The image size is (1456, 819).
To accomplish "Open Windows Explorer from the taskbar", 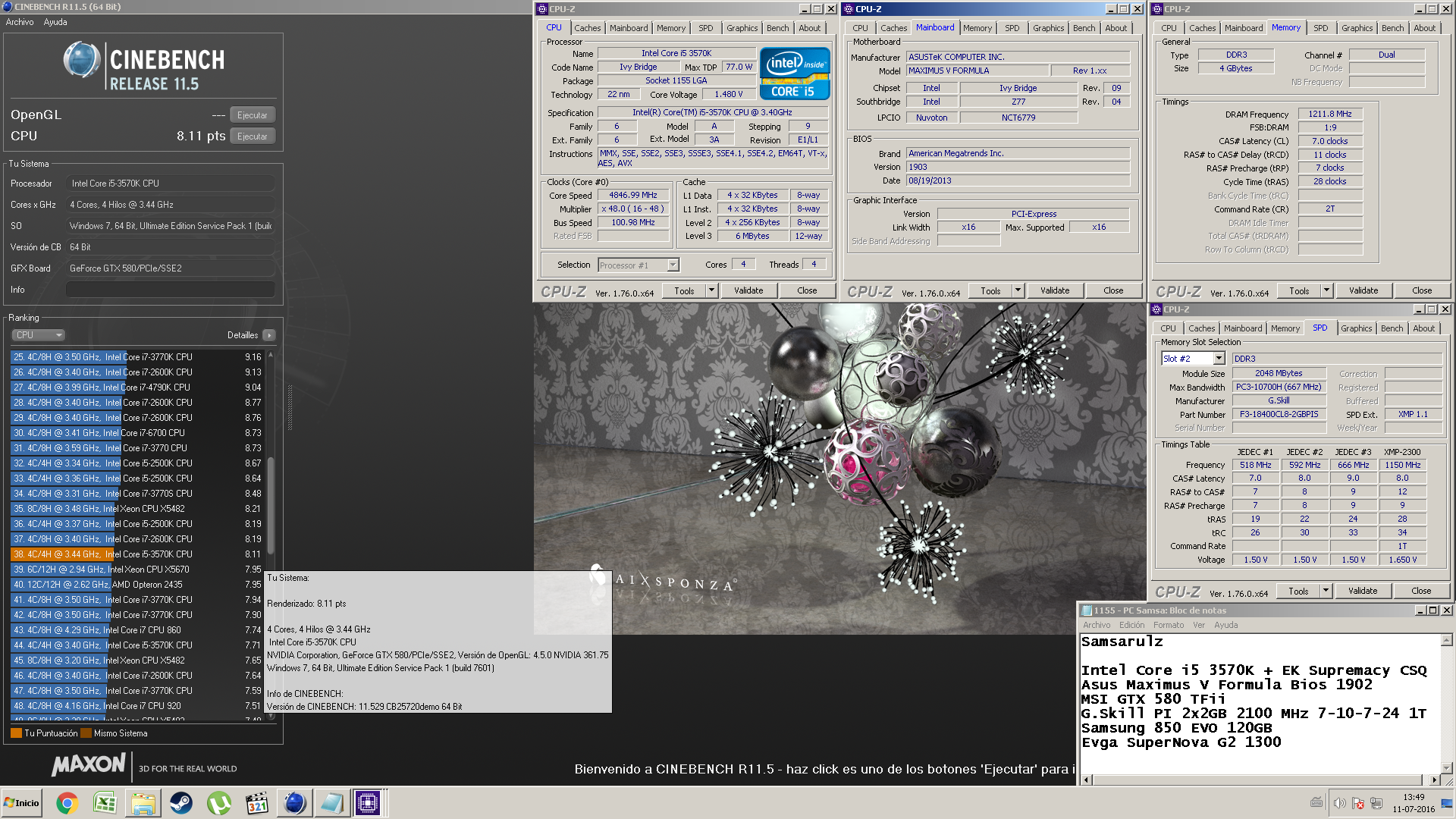I will pos(143,803).
